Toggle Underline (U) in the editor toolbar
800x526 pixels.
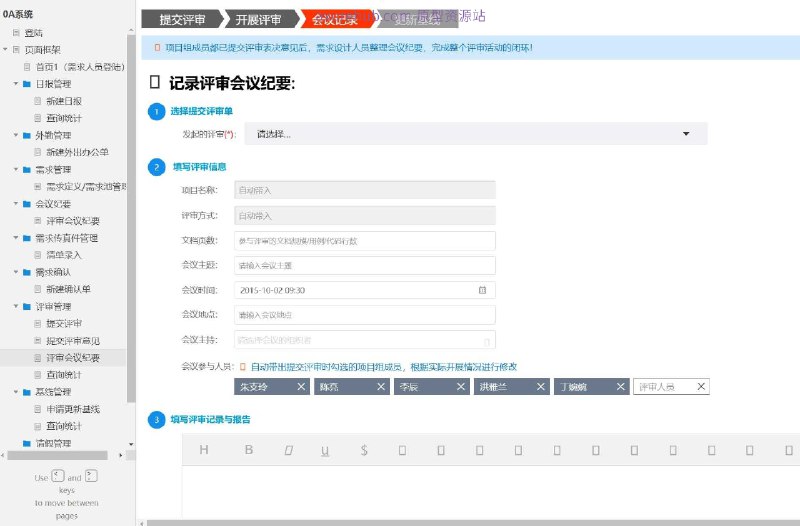[325, 450]
